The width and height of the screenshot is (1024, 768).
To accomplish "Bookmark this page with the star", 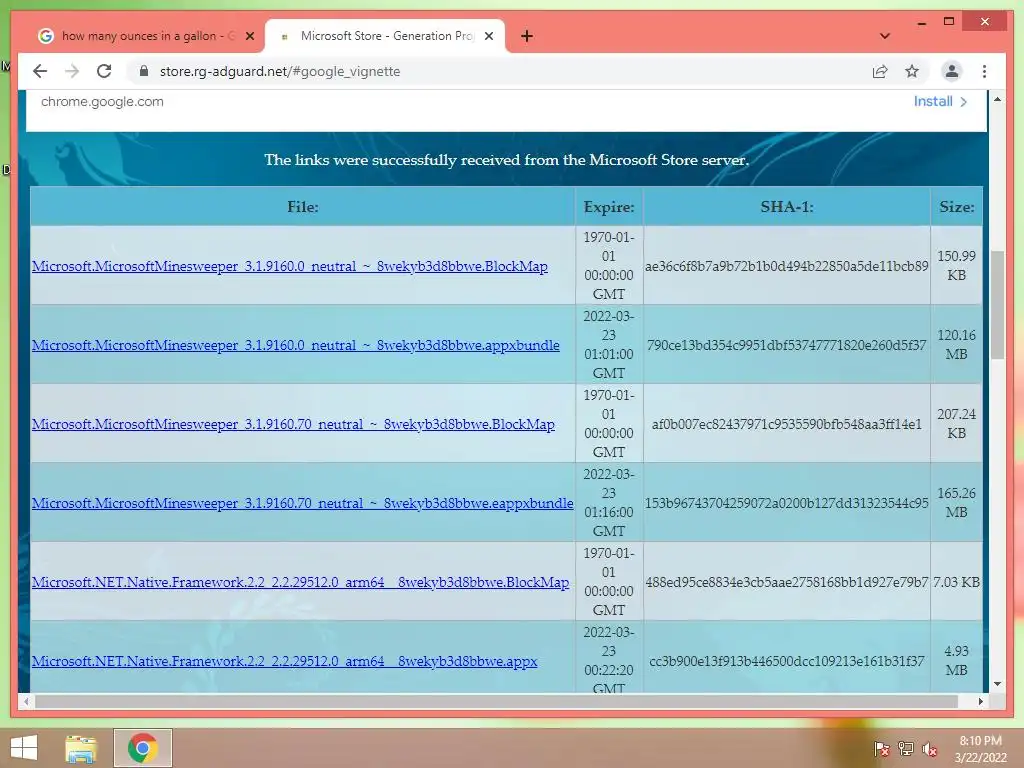I will coord(912,71).
